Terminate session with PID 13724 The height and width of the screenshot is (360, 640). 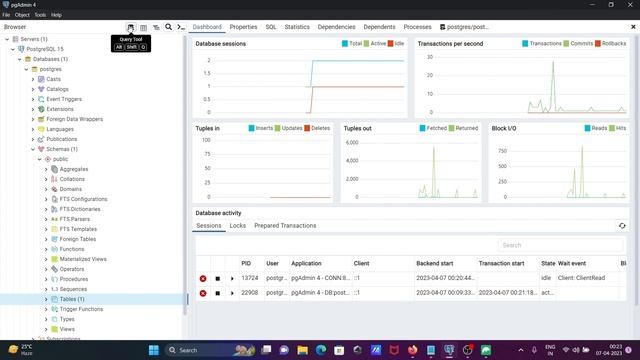(203, 278)
